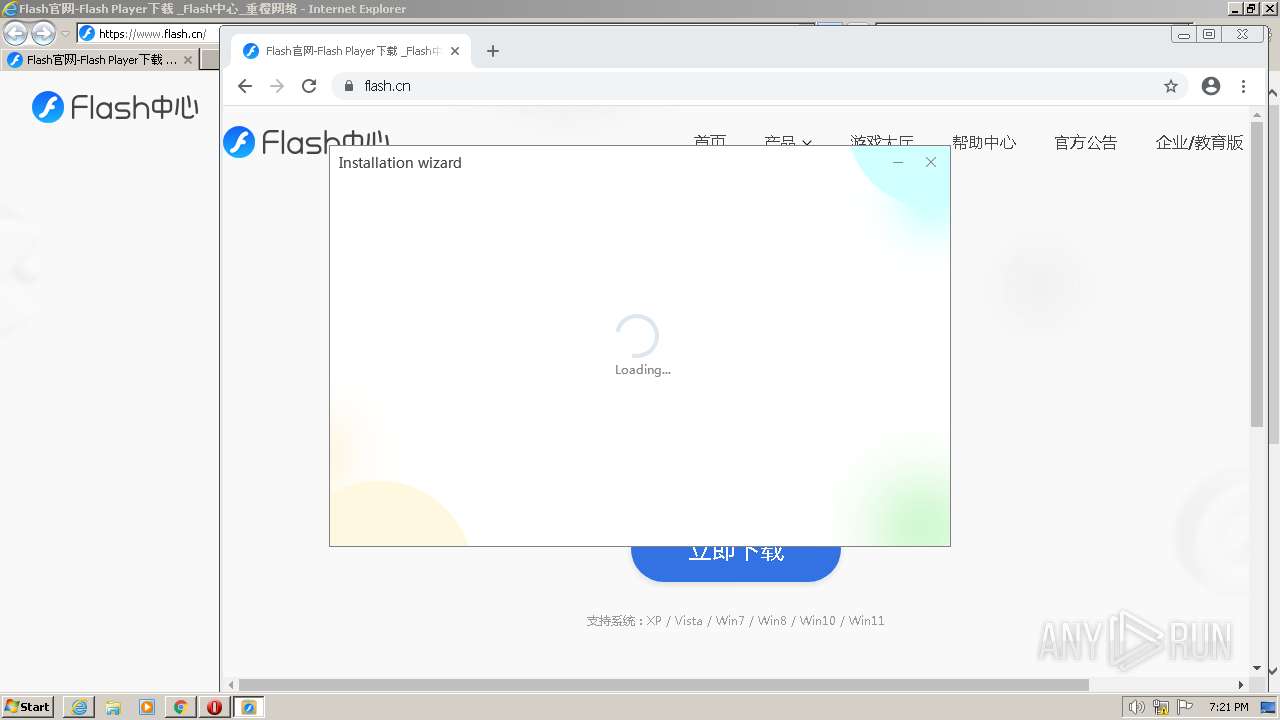This screenshot has height=720, width=1280.
Task: Open Chrome's three-dot menu
Action: 1243,86
